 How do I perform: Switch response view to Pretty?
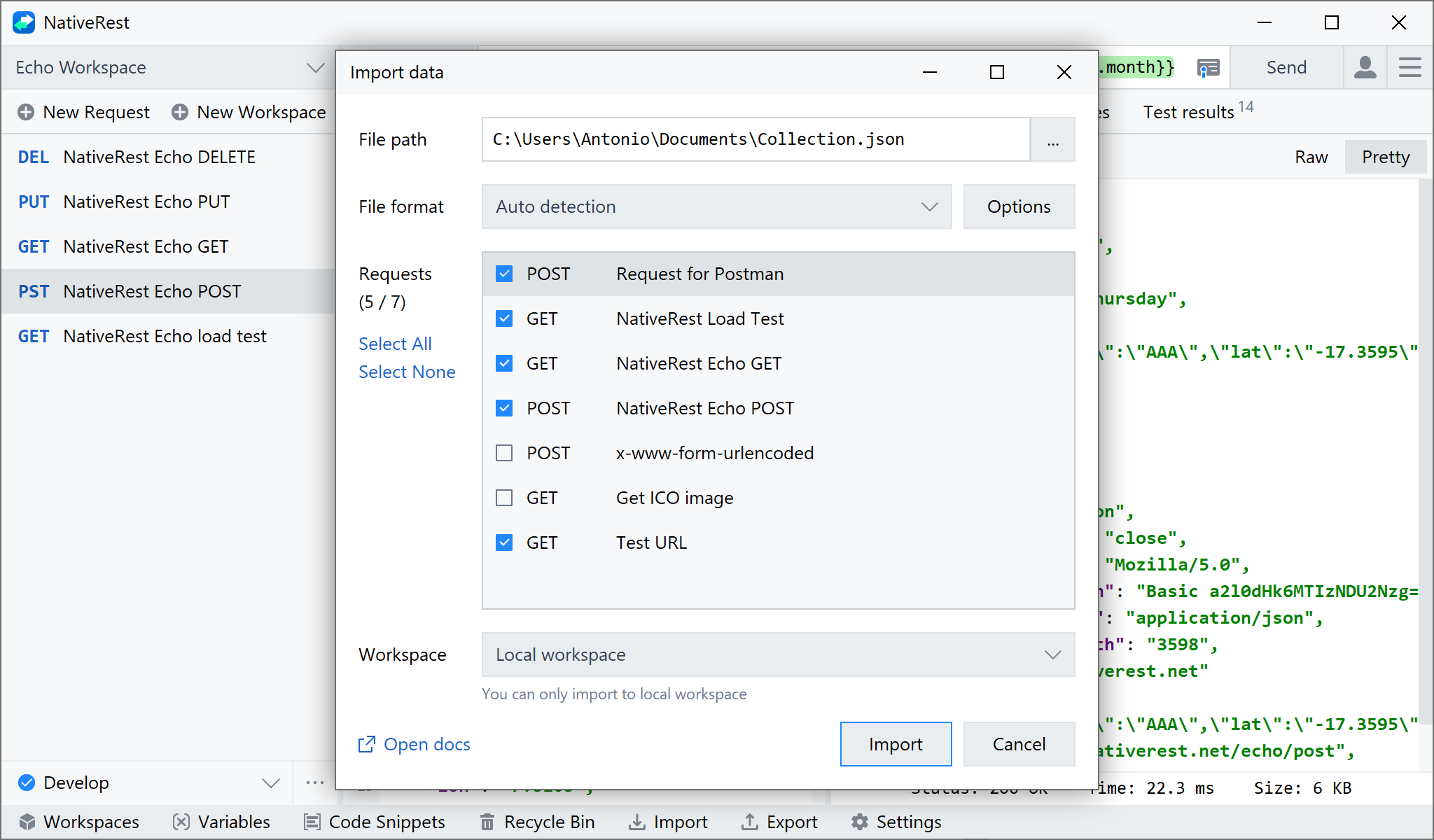click(1386, 157)
